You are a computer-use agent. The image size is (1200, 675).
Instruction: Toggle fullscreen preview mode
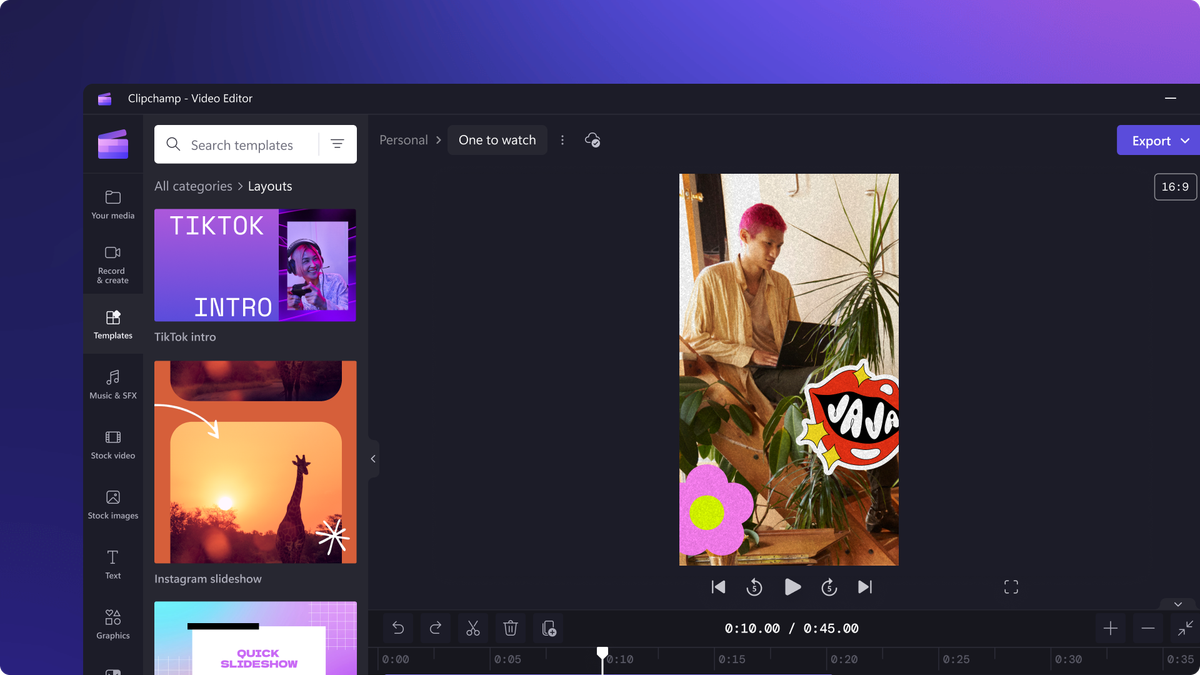(x=1011, y=587)
